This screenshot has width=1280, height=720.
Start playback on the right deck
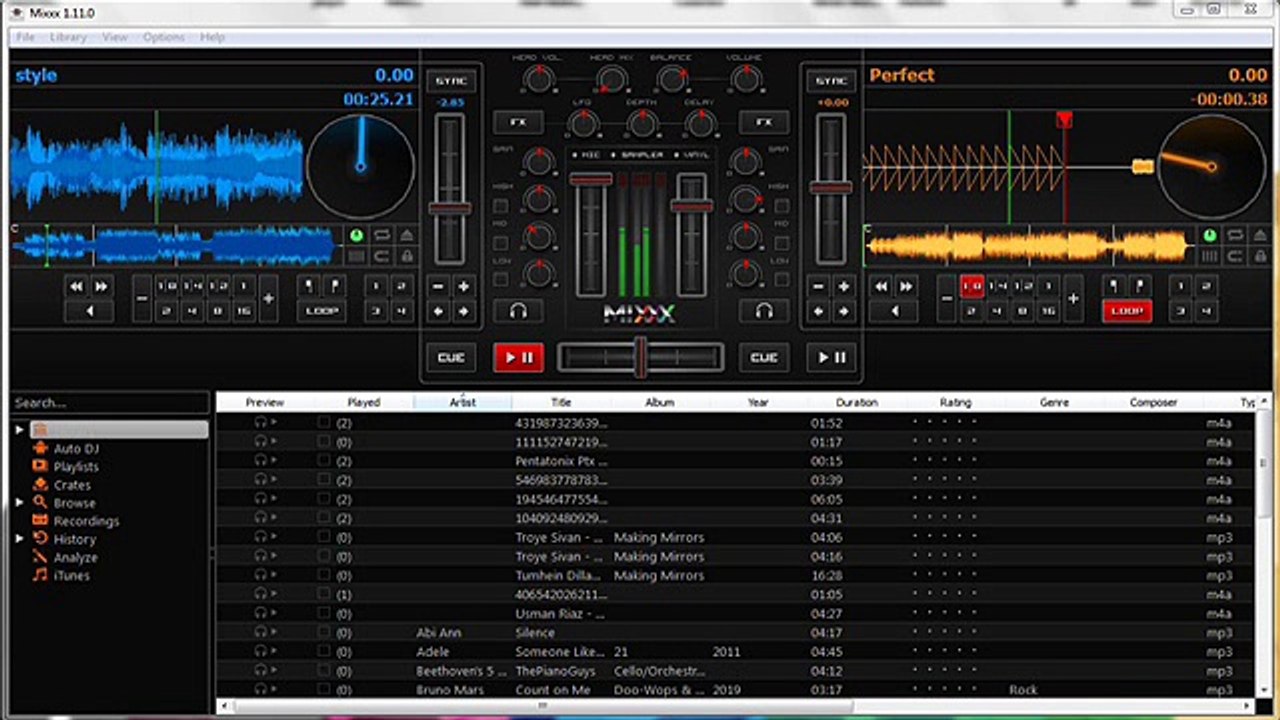[832, 357]
